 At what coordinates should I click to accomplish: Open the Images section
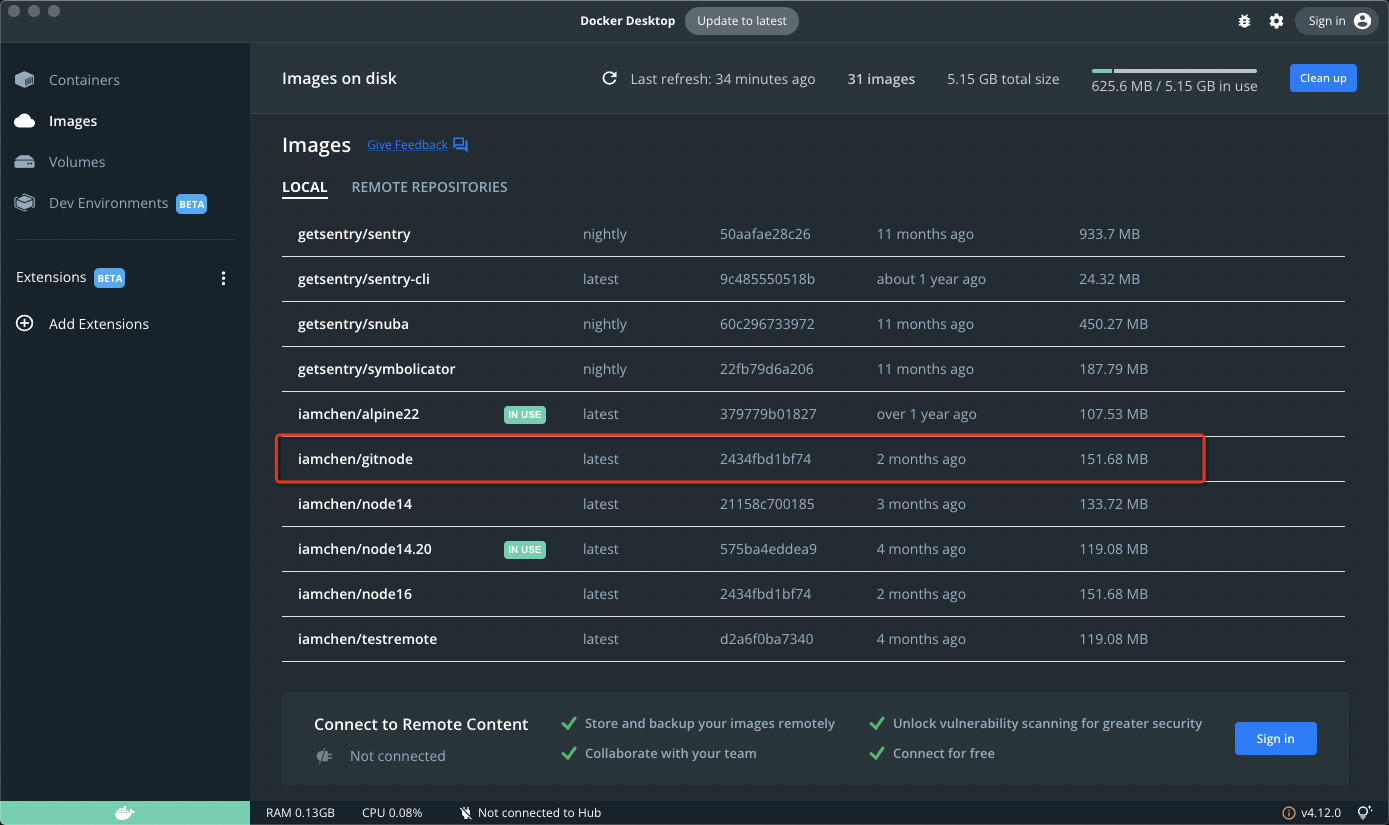point(73,121)
